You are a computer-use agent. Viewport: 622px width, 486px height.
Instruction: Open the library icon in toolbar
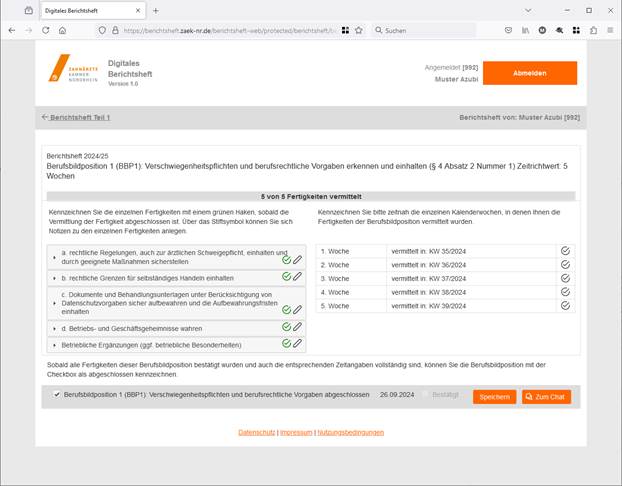(525, 30)
